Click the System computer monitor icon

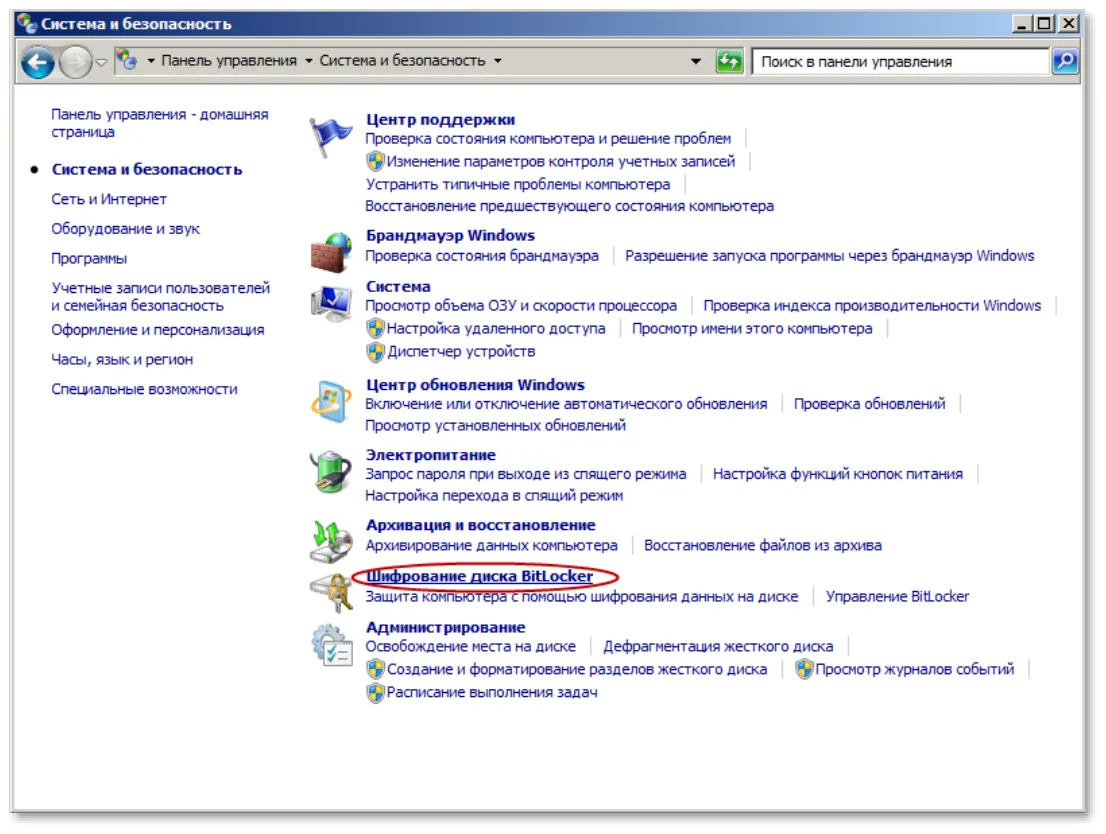pyautogui.click(x=331, y=303)
